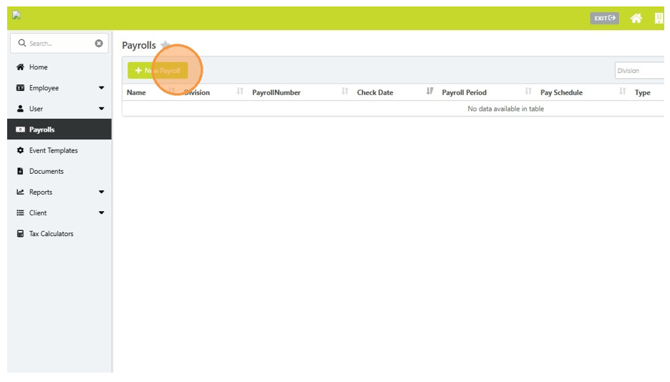Expand the Client submenu arrow

[101, 213]
